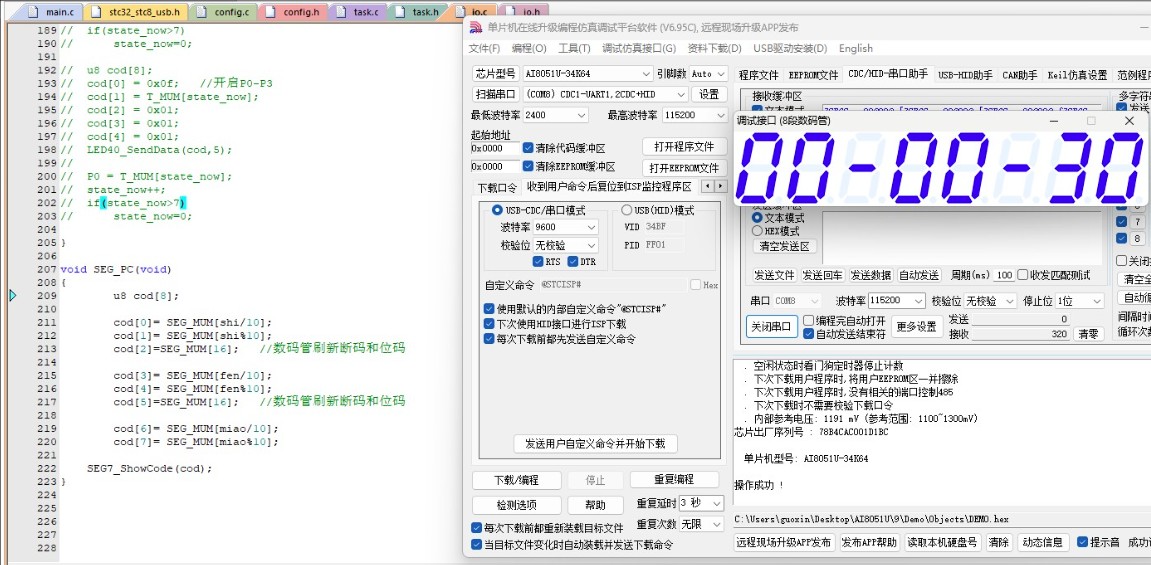Open the 编程(O) menu

click(529, 48)
